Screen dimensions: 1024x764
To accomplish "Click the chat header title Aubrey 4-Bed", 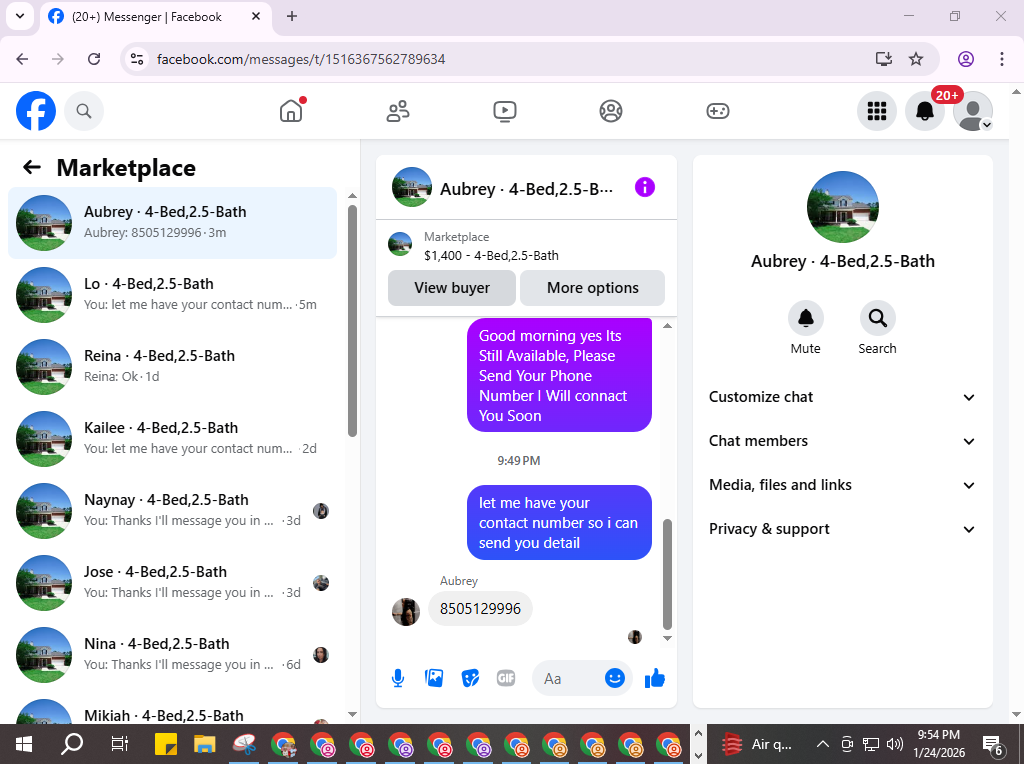I will coord(526,189).
